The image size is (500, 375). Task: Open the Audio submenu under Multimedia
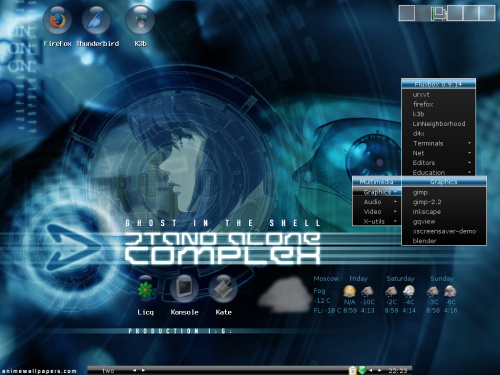pyautogui.click(x=377, y=202)
